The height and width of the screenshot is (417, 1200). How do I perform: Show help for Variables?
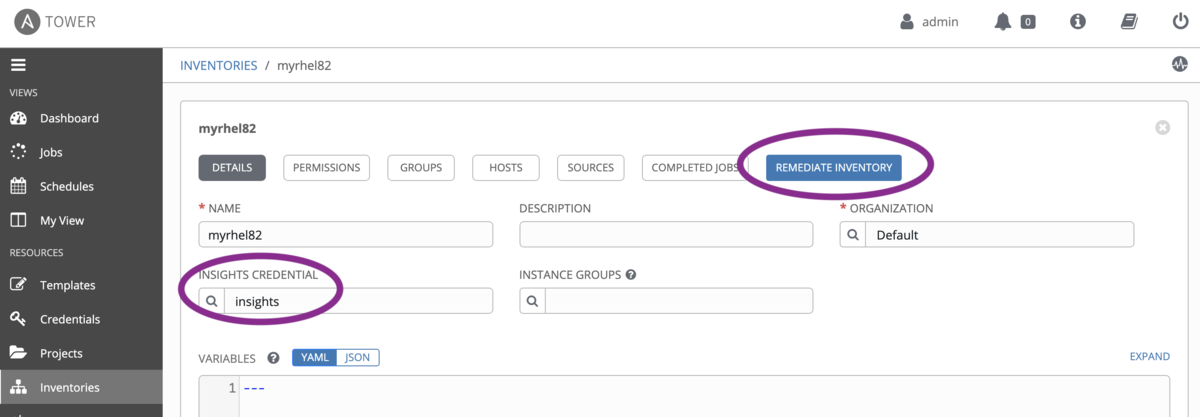coord(273,358)
